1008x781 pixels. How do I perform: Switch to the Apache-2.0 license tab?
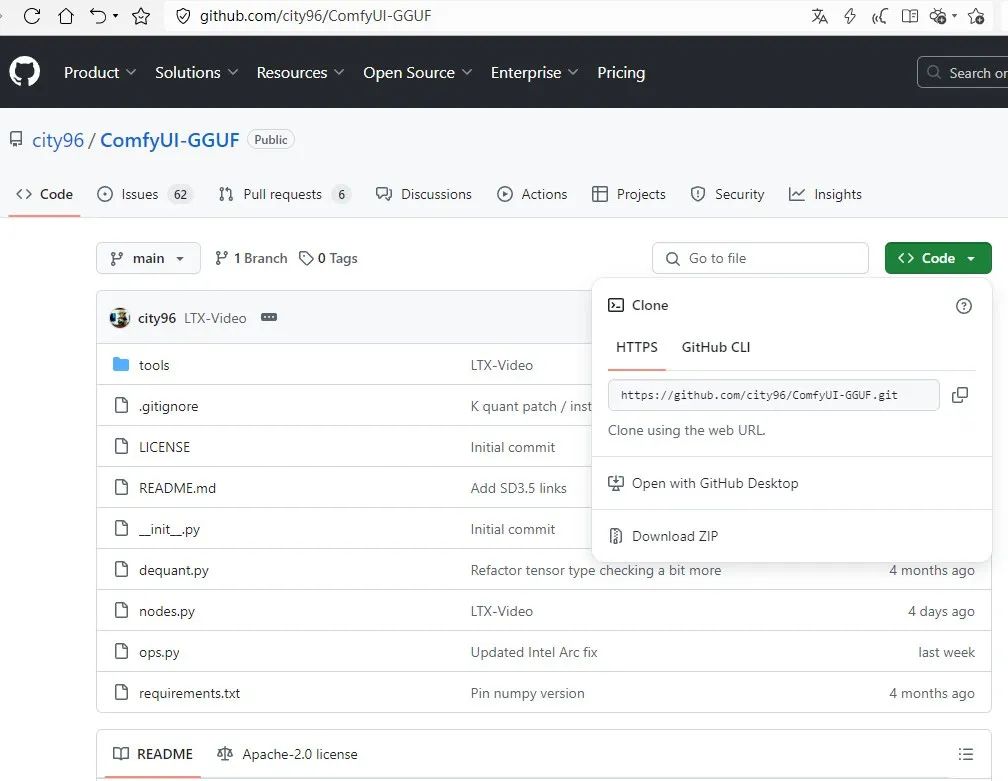click(x=287, y=754)
